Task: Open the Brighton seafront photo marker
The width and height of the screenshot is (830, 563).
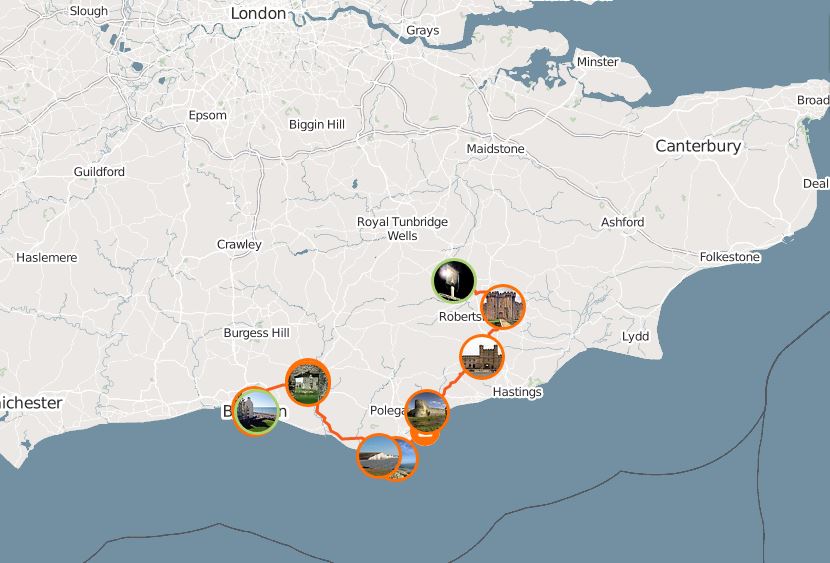Action: 256,412
